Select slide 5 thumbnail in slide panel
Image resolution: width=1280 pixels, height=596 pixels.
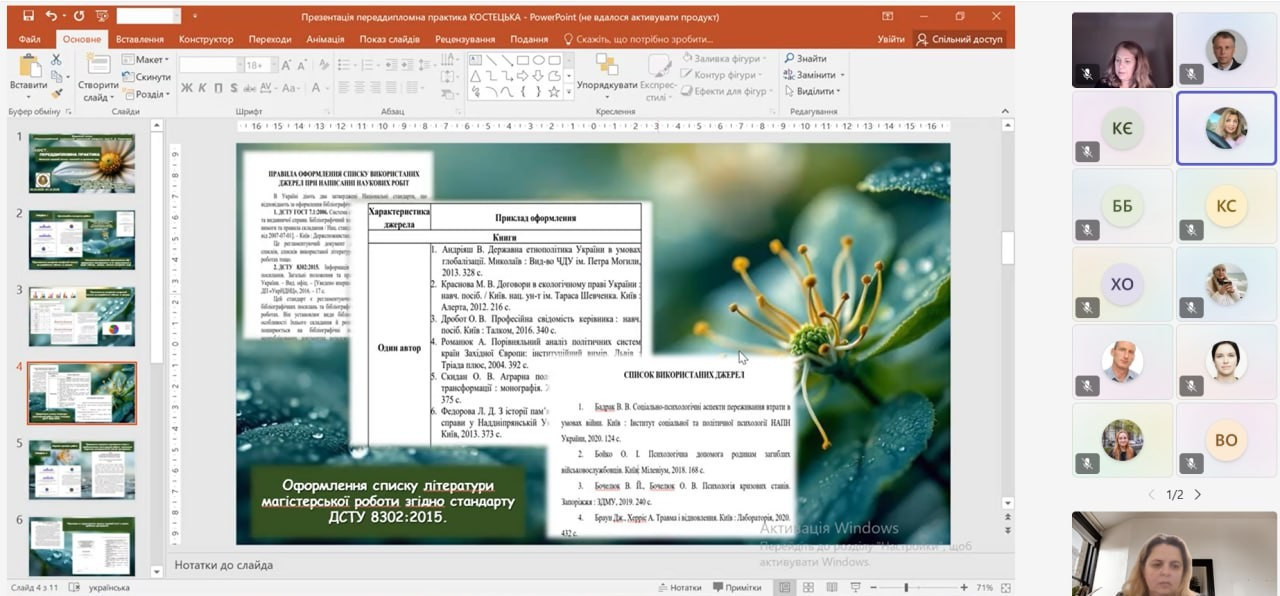(82, 468)
